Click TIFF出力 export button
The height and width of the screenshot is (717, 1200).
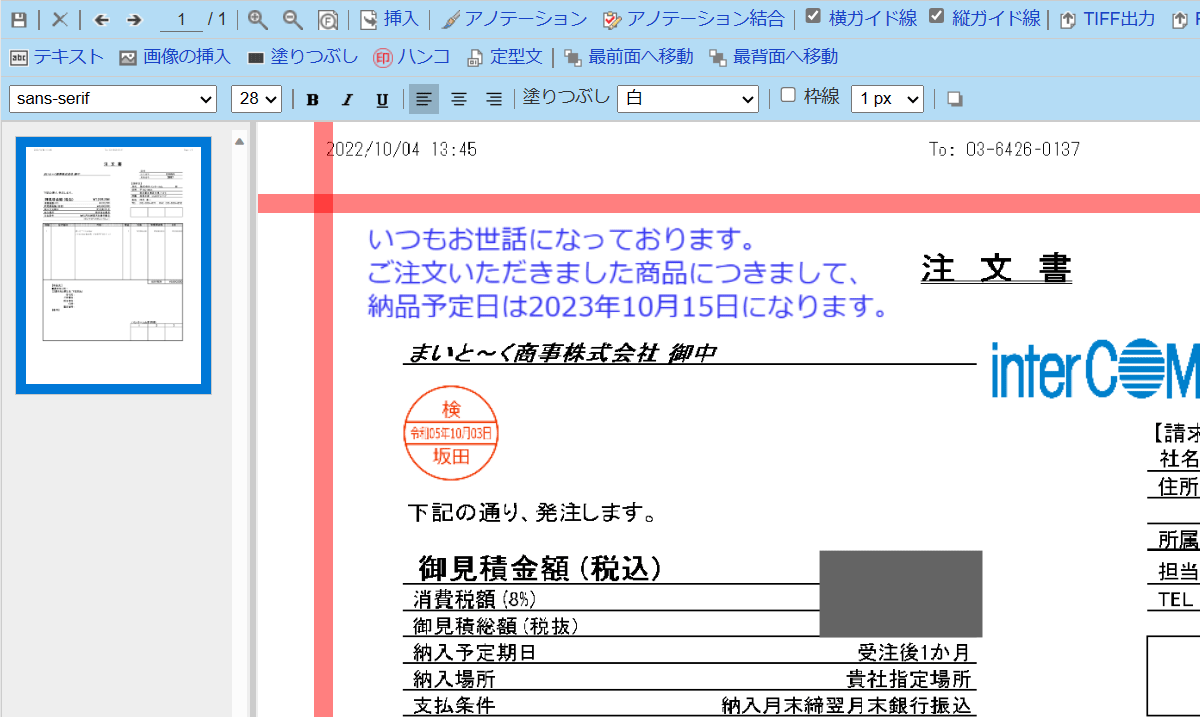(1108, 19)
